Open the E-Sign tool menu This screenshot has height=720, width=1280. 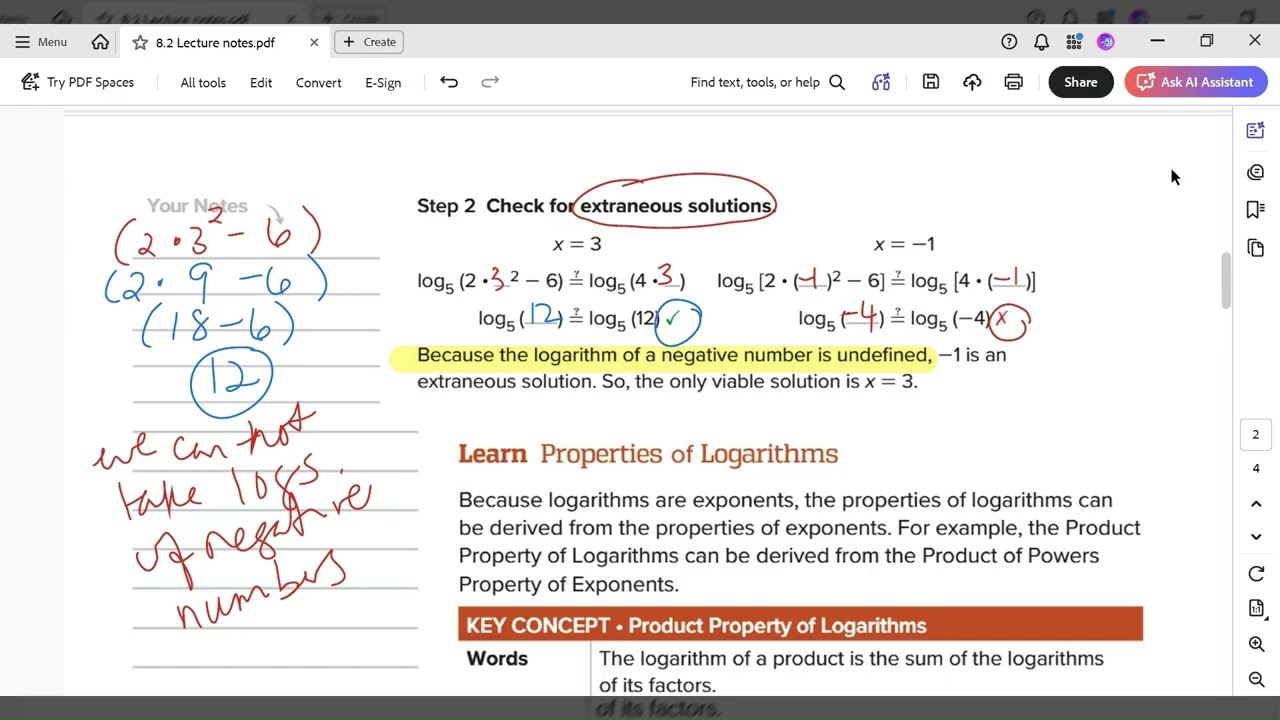[x=383, y=83]
